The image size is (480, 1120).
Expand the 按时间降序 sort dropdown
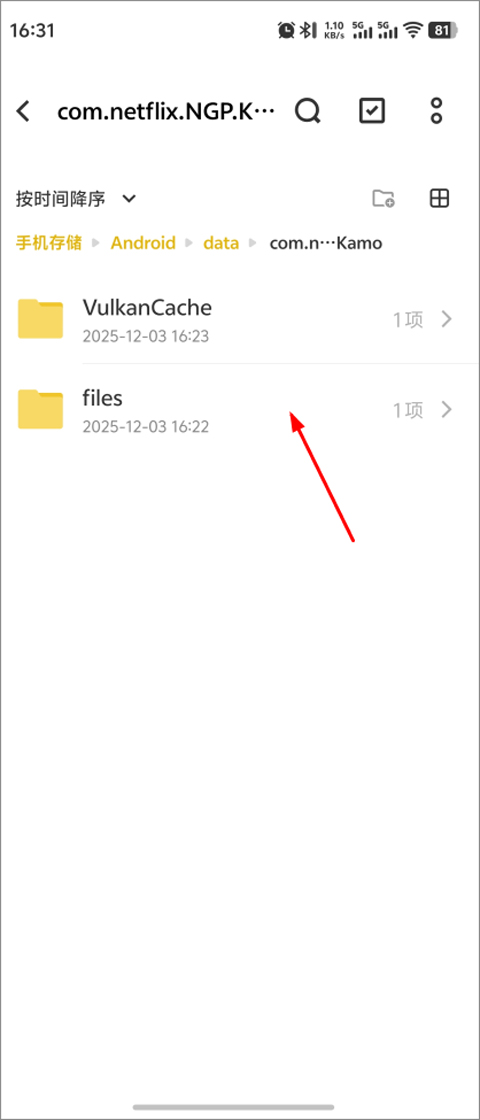tap(76, 199)
